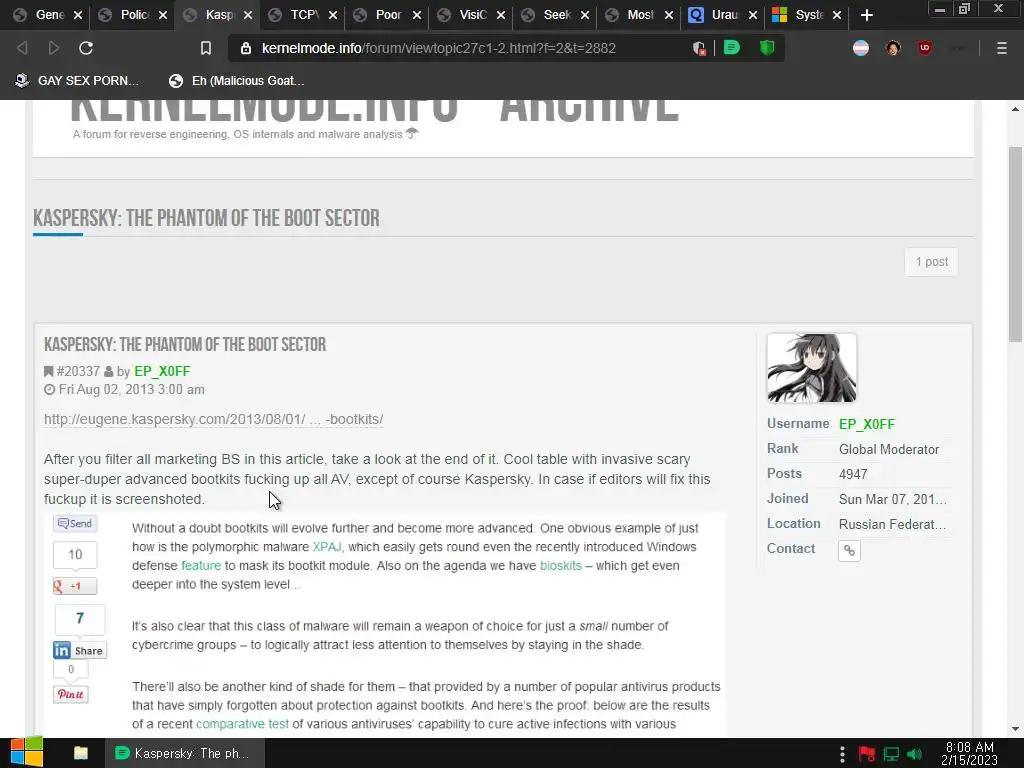The width and height of the screenshot is (1024, 768).
Task: Bookmark this page with the bookmark icon
Action: [206, 48]
